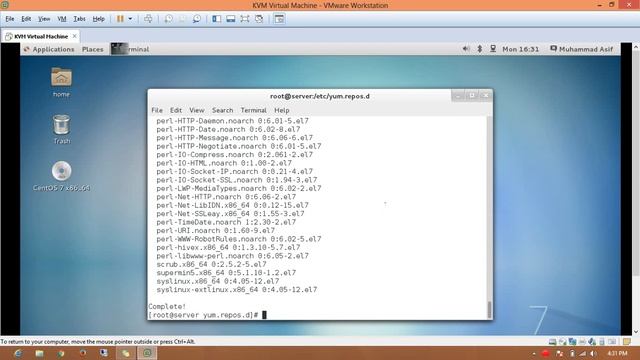Open the Windows volume tray icon
Image resolution: width=640 pixels, height=360 pixels.
coord(594,353)
